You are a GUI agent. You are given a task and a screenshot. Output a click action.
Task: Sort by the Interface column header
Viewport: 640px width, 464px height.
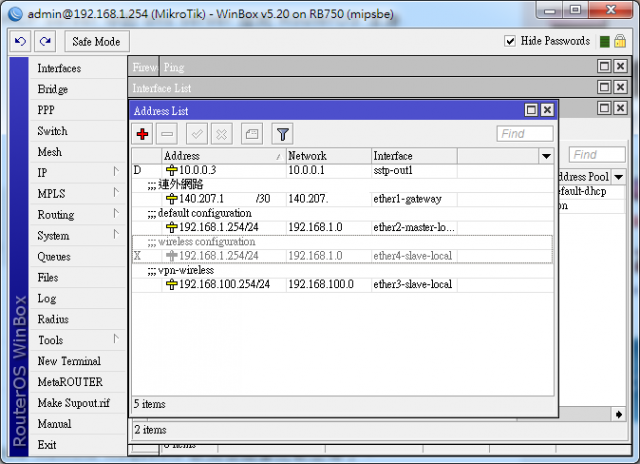pos(414,156)
